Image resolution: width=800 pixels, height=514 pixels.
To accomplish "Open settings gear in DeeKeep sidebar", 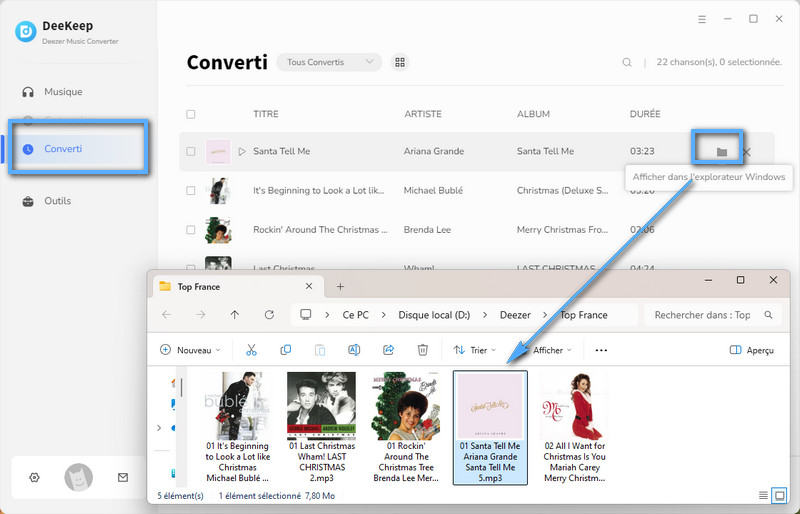I will 34,478.
